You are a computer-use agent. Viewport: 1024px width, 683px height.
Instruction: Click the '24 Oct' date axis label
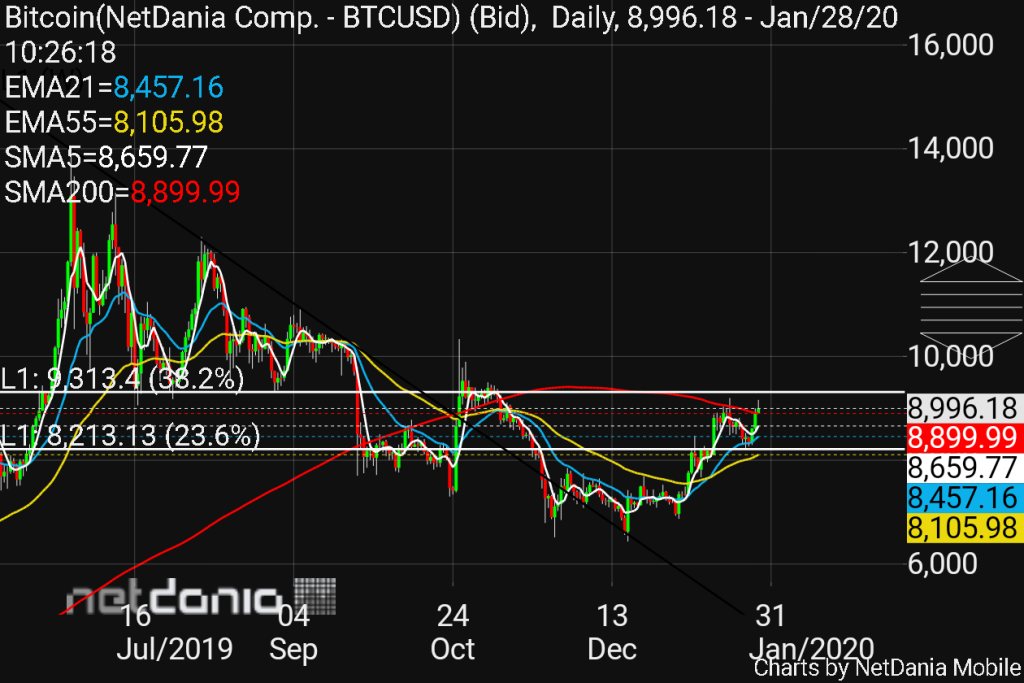coord(453,632)
